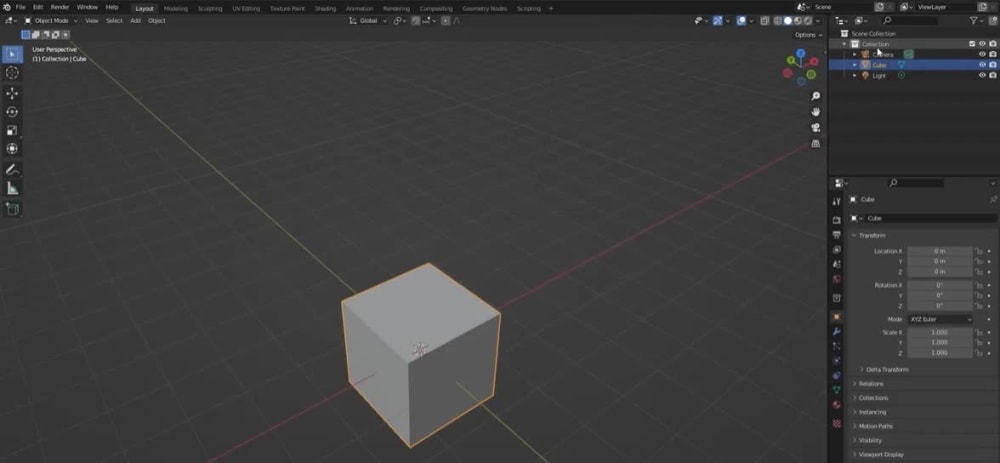Screen dimensions: 1000x463
Task: Disable Cube in renders camera icon
Action: coord(993,64)
